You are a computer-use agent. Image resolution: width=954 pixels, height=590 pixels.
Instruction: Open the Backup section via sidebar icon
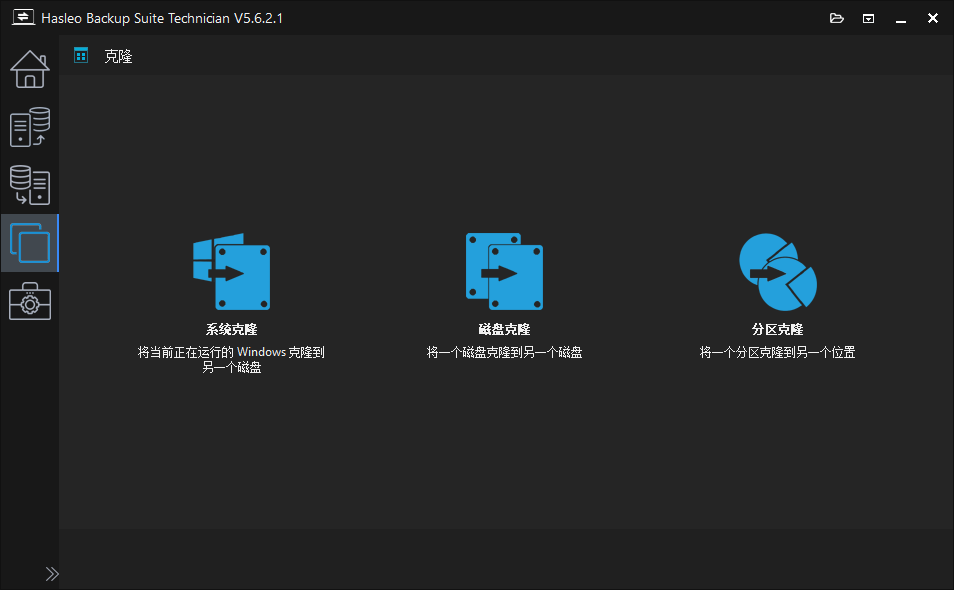point(29,127)
